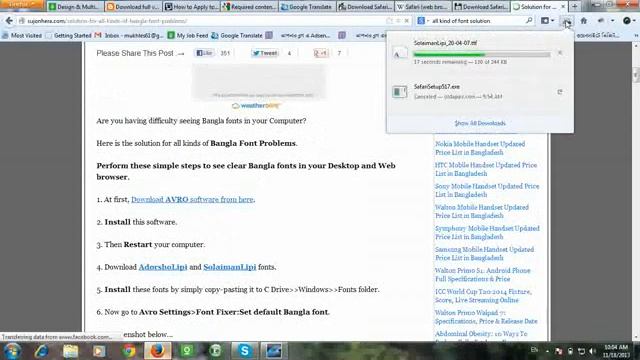Go back using the browser back arrow
This screenshot has width=640, height=360.
click(9, 20)
